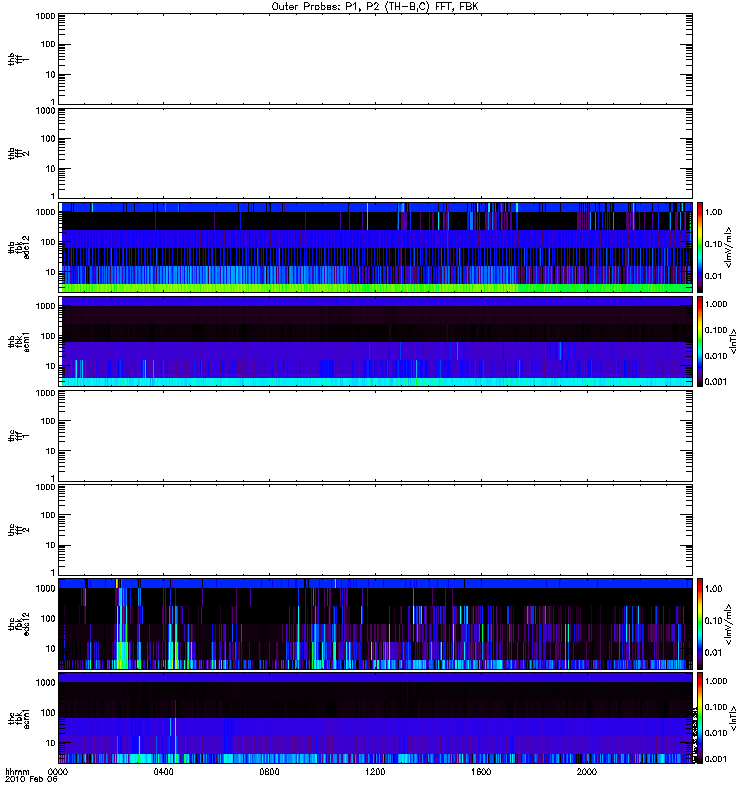Click the '100' y-tick of the thb fff 2 panel

(x=48, y=139)
